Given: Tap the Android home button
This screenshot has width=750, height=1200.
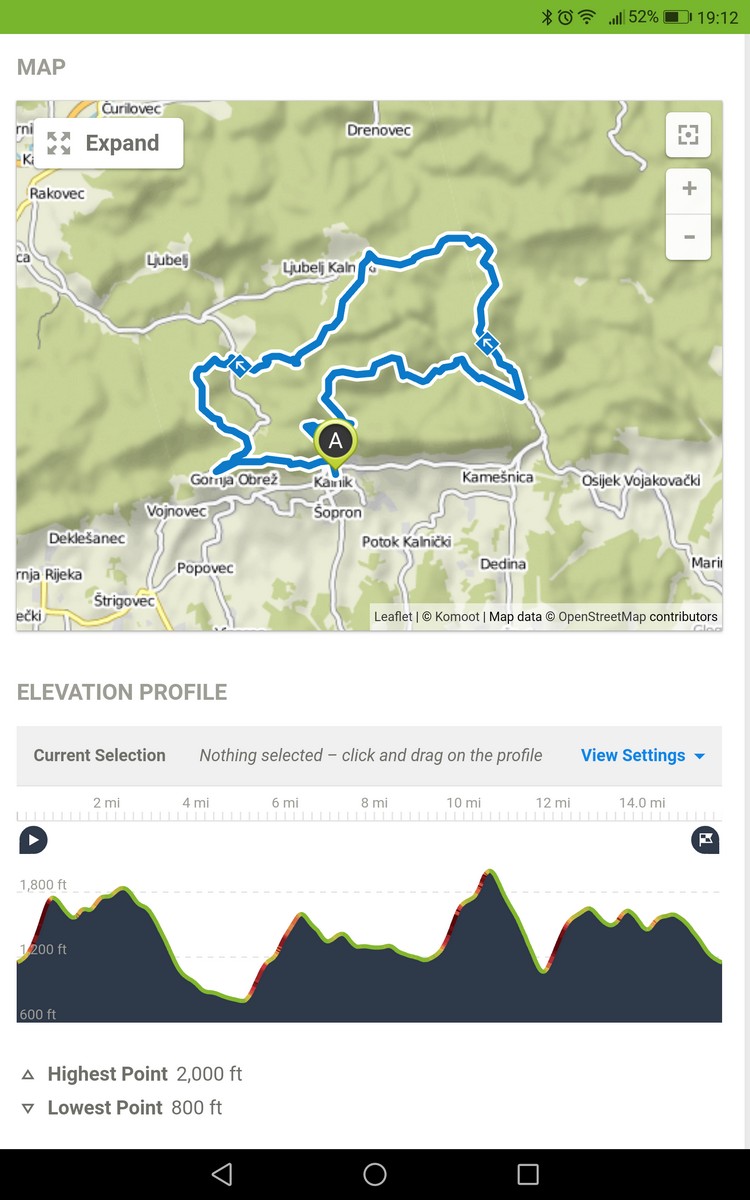Looking at the screenshot, I should [375, 1174].
